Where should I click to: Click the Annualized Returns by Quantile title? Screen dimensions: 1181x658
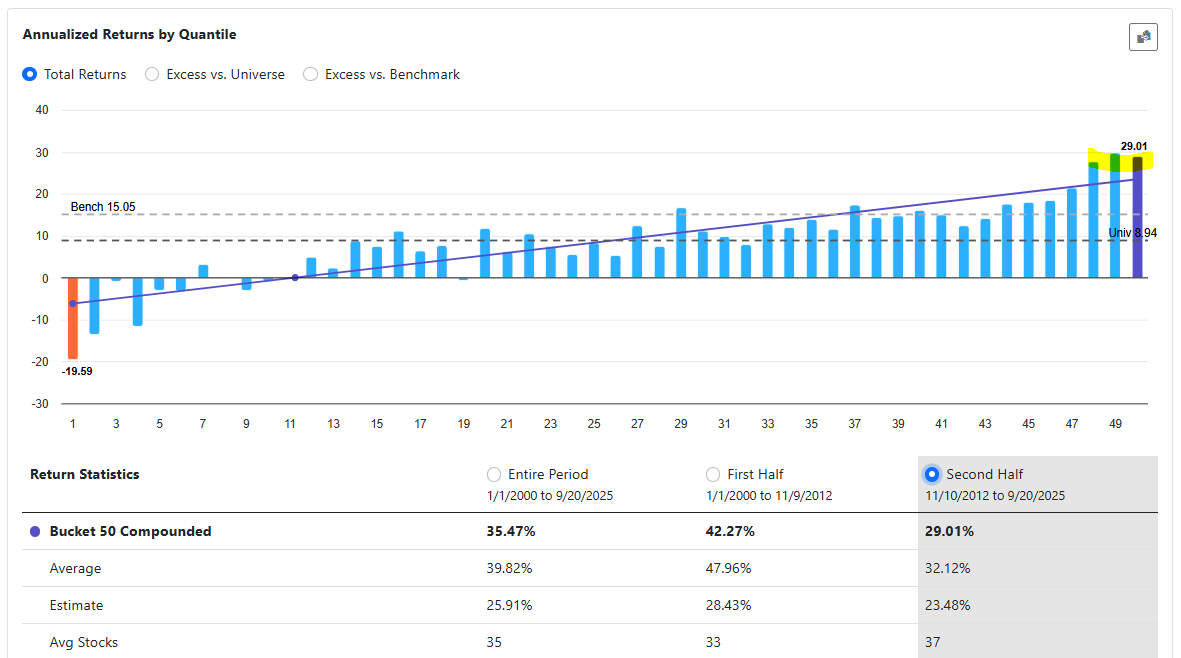coord(130,35)
